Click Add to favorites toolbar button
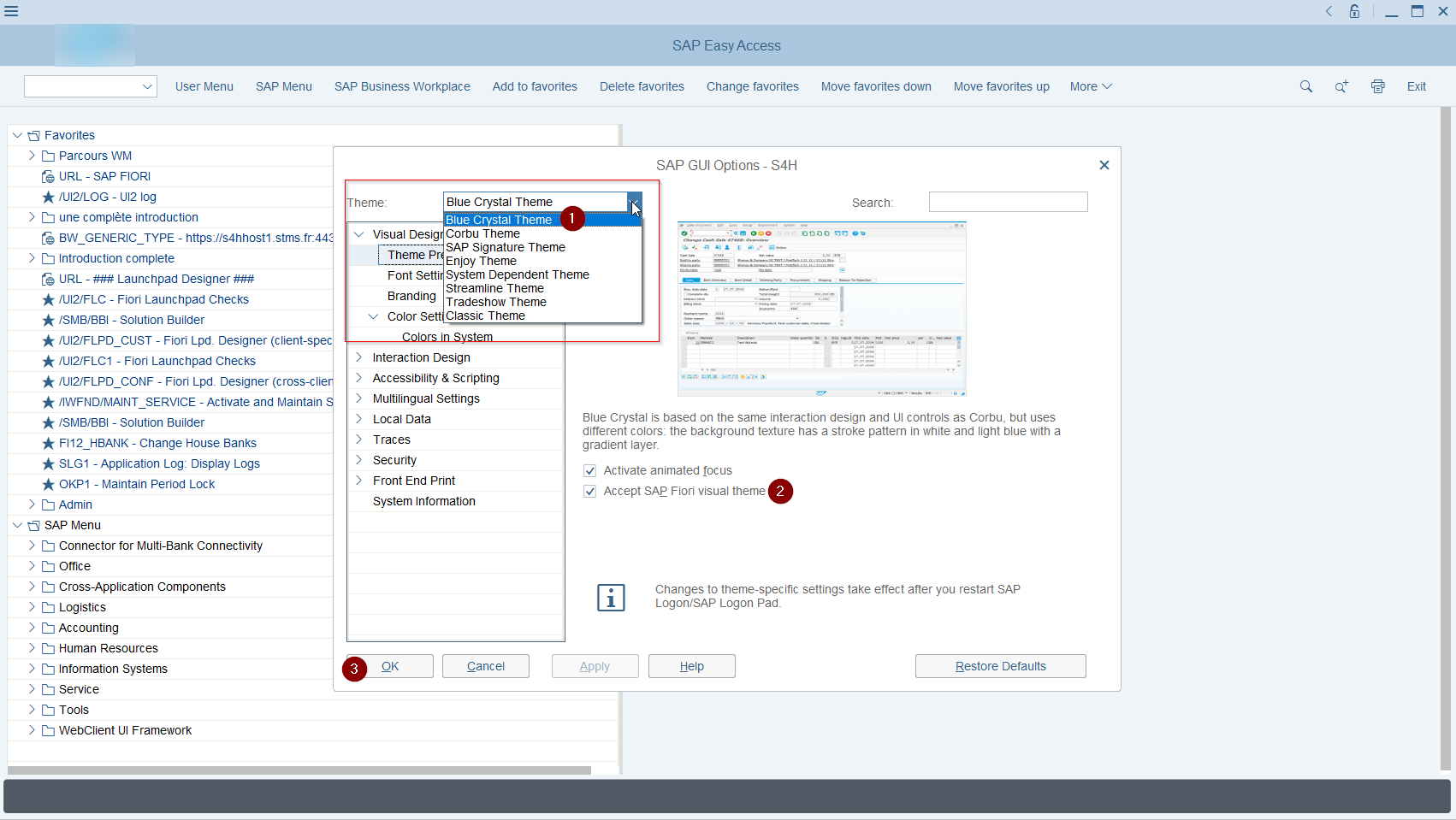The width and height of the screenshot is (1456, 820). [535, 86]
